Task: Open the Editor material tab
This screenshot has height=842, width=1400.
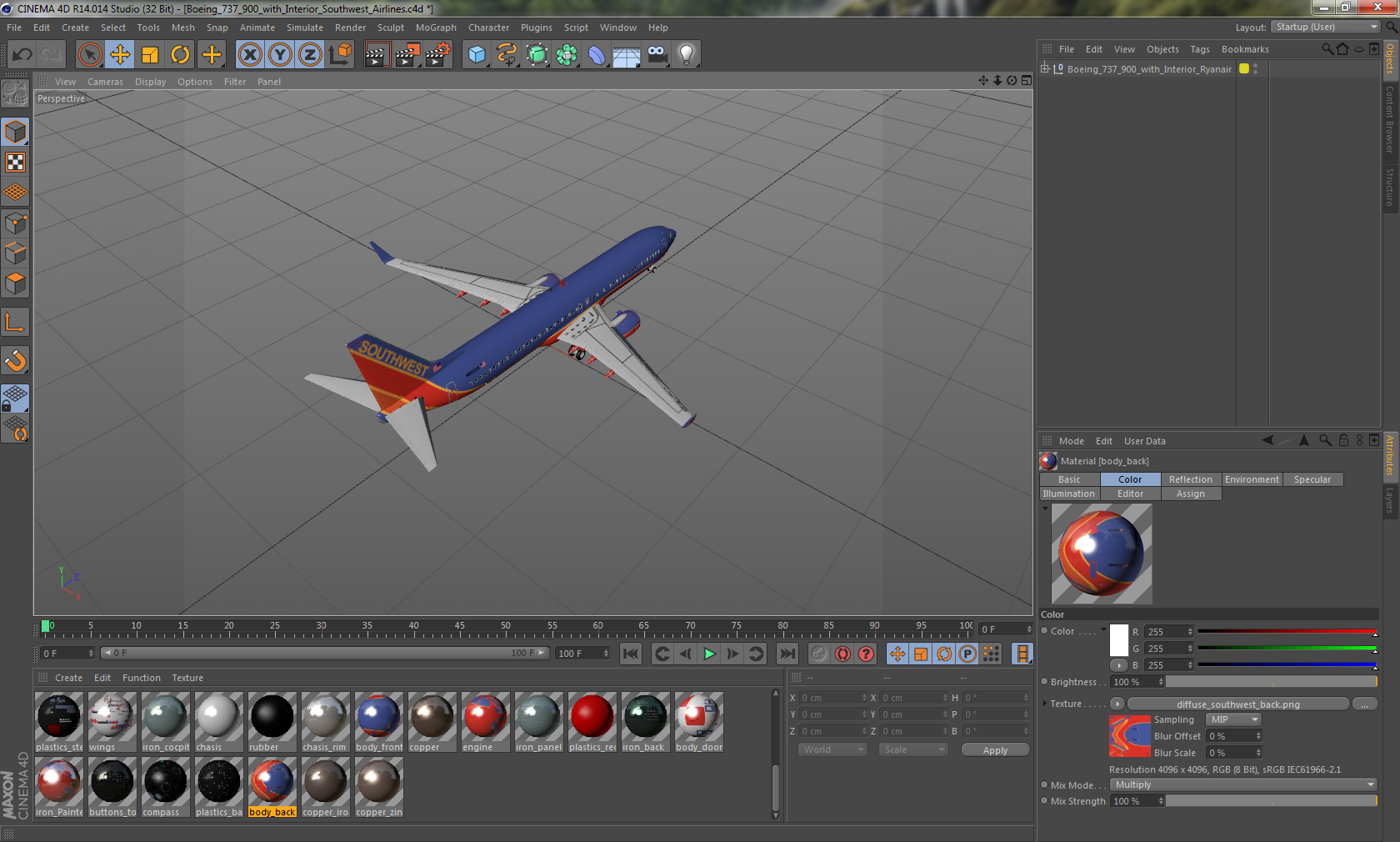Action: [x=1130, y=494]
